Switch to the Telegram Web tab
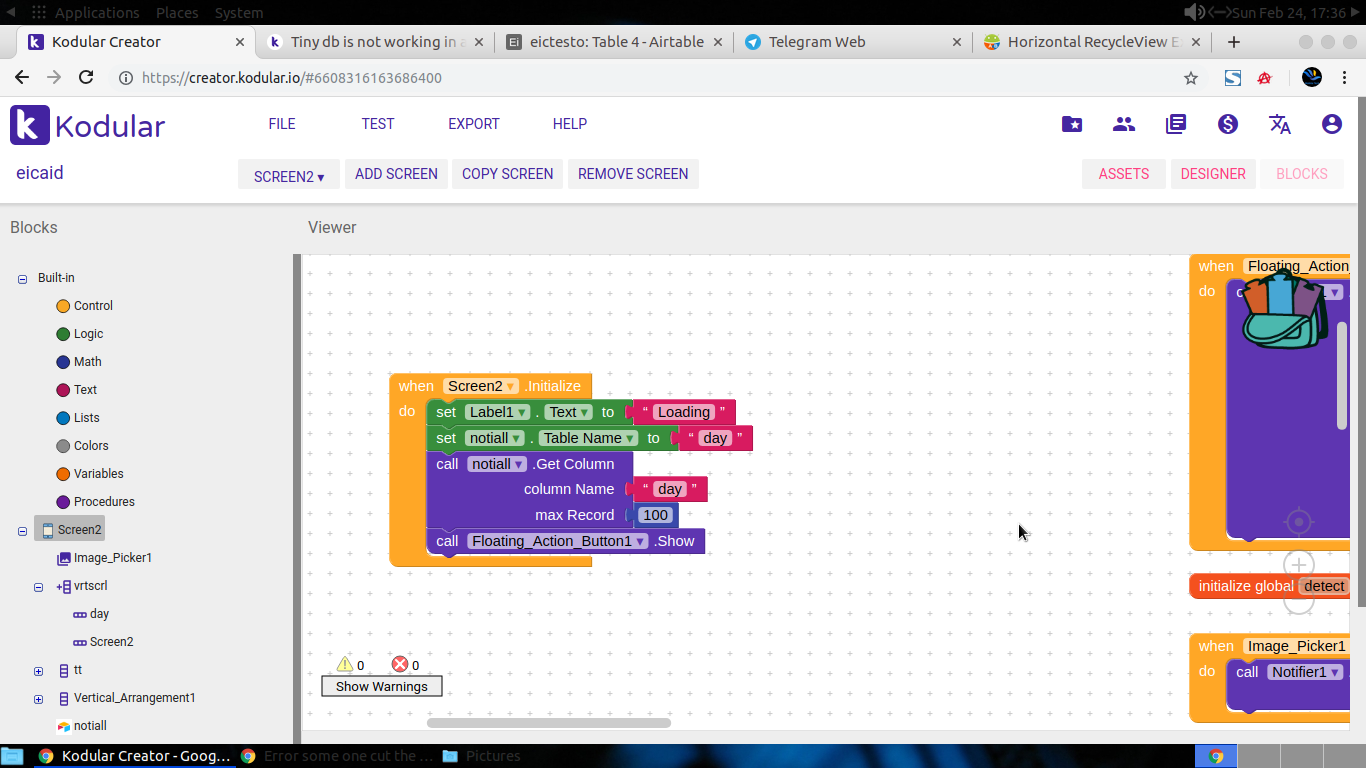1366x768 pixels. pos(817,42)
